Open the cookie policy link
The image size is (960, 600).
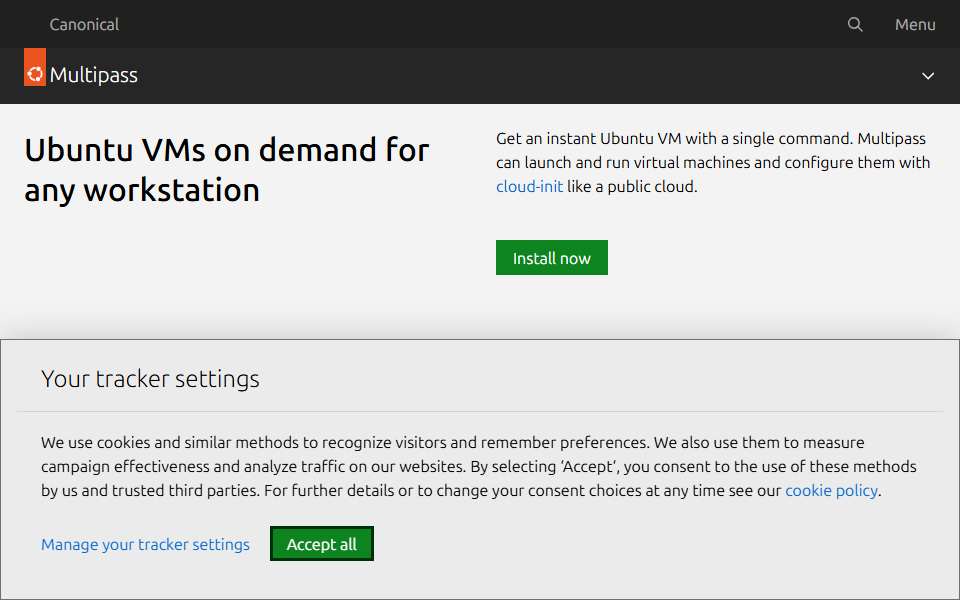click(831, 490)
